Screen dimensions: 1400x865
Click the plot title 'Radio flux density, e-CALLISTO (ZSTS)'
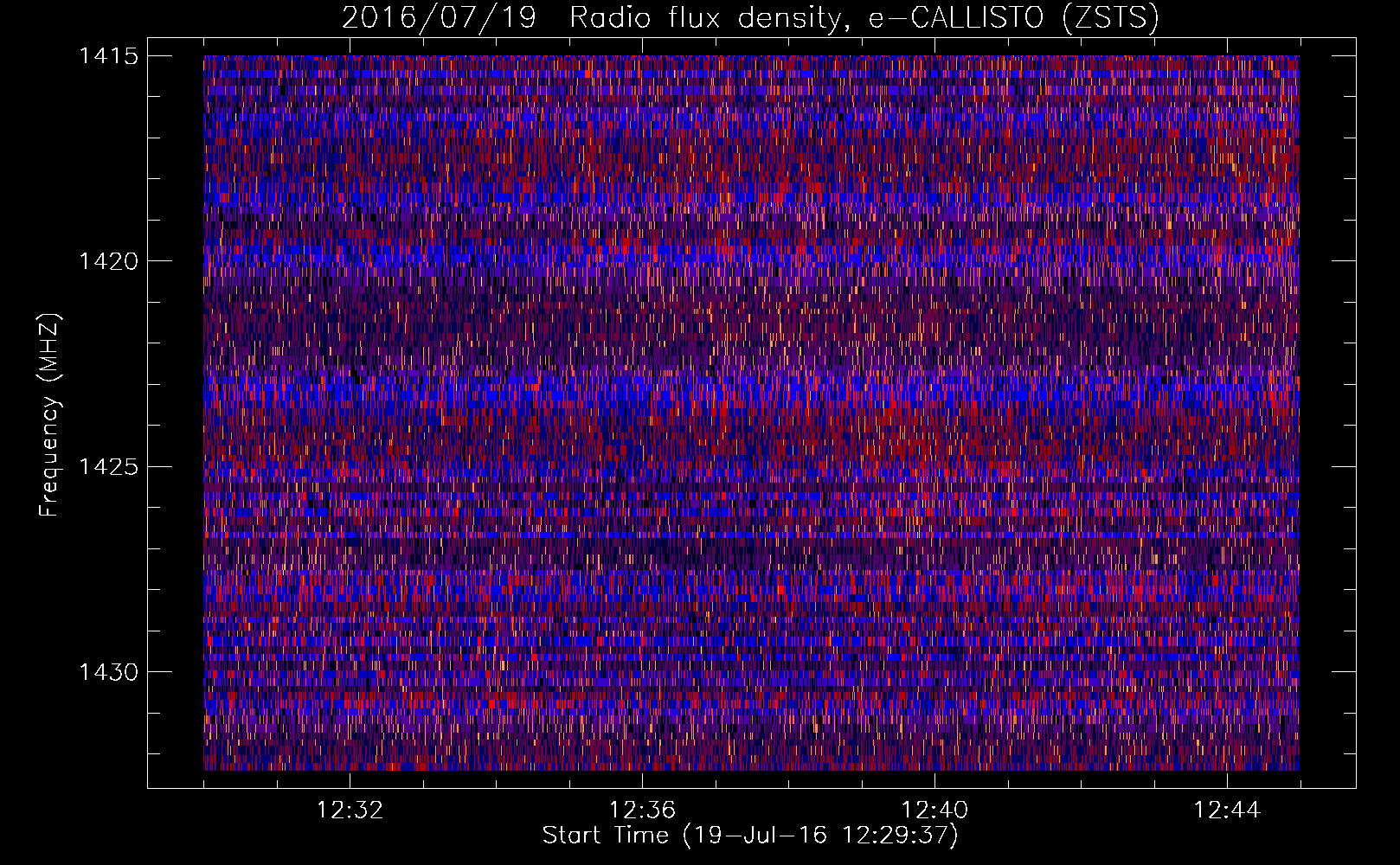click(x=864, y=18)
